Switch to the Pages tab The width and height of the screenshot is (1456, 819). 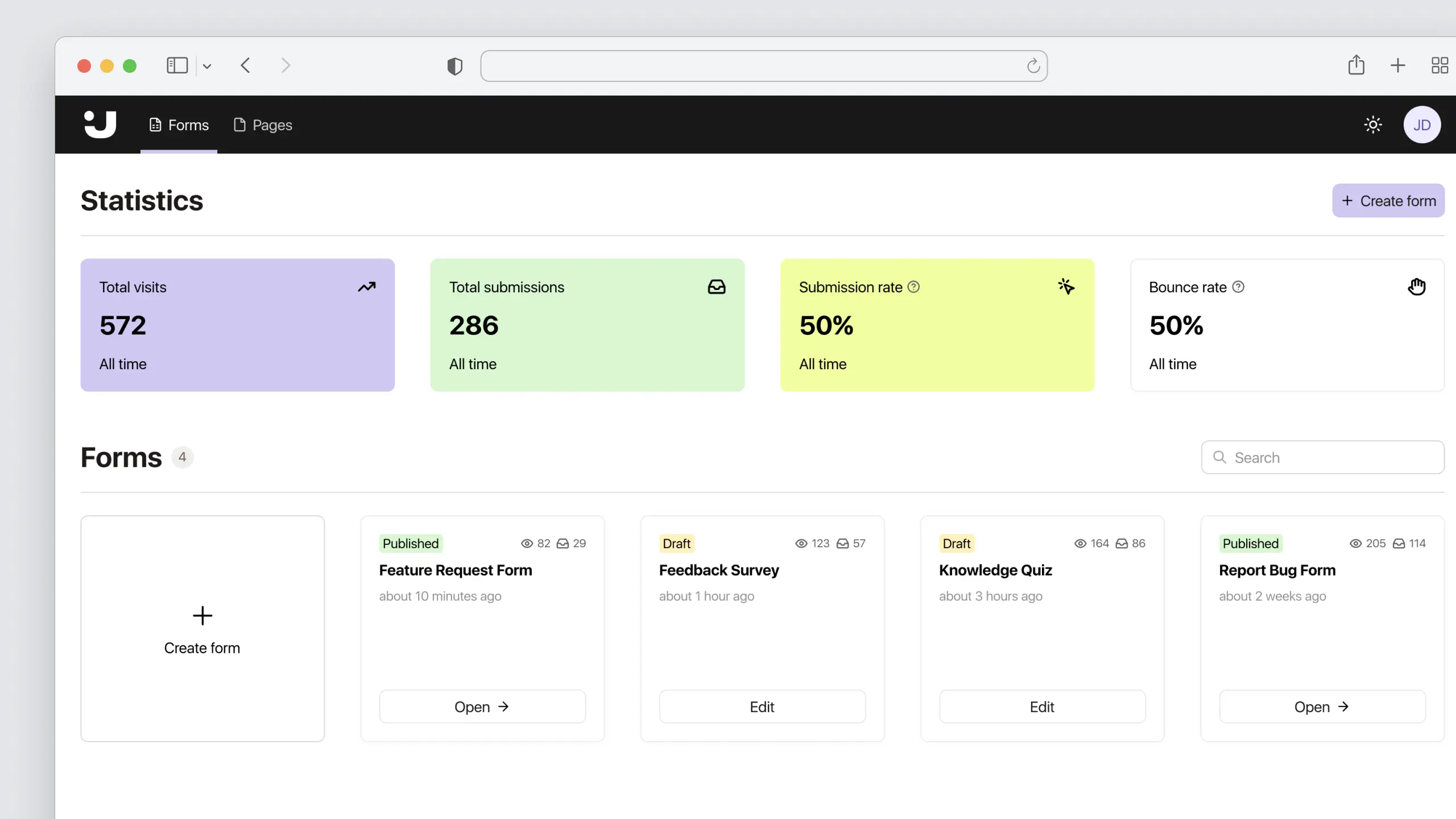263,125
